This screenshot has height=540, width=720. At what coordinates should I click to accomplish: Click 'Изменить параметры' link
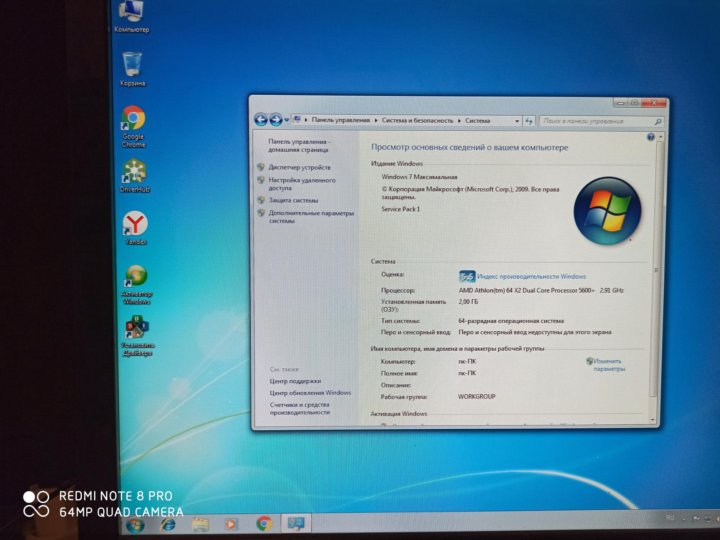[608, 364]
